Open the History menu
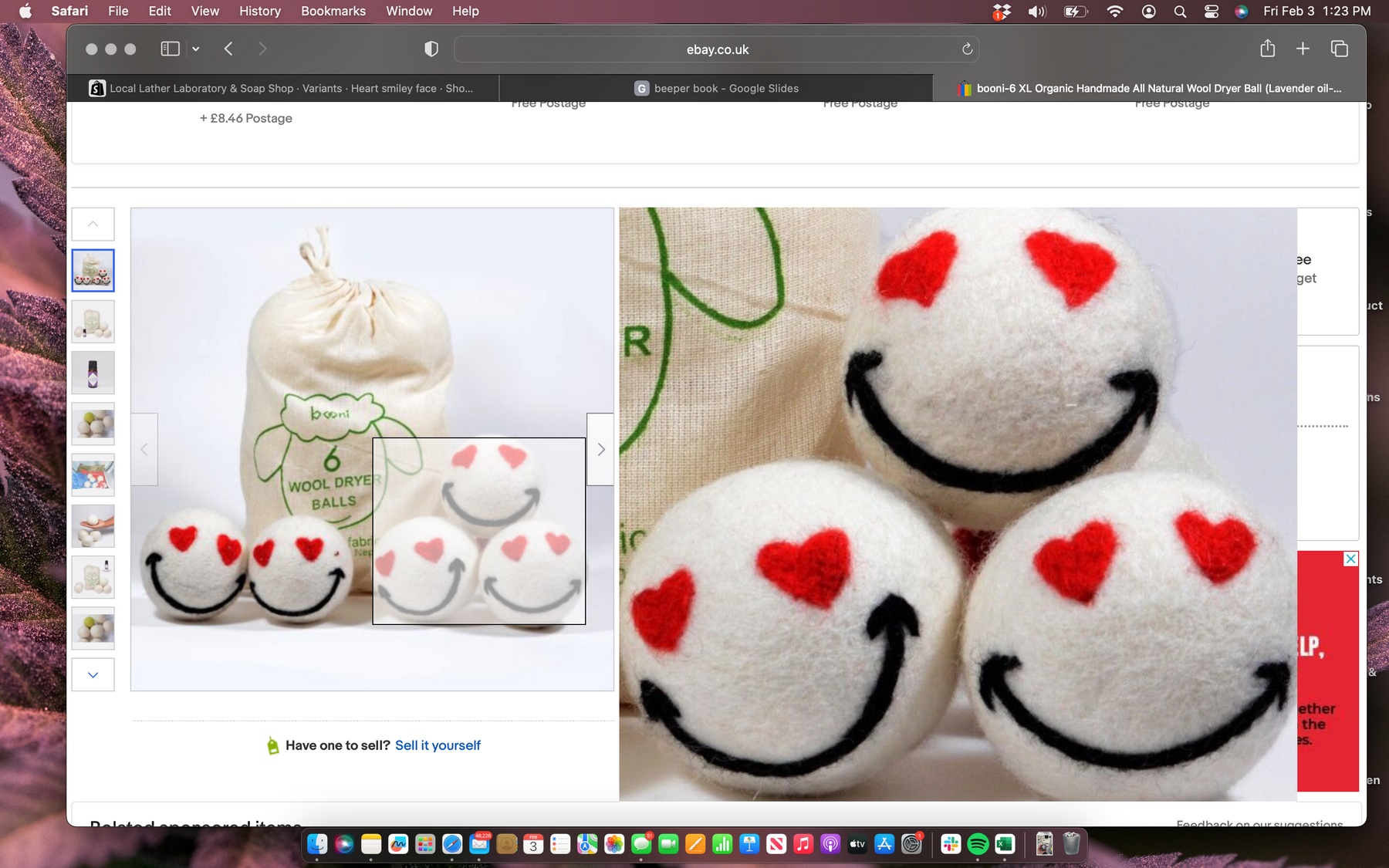 259,11
